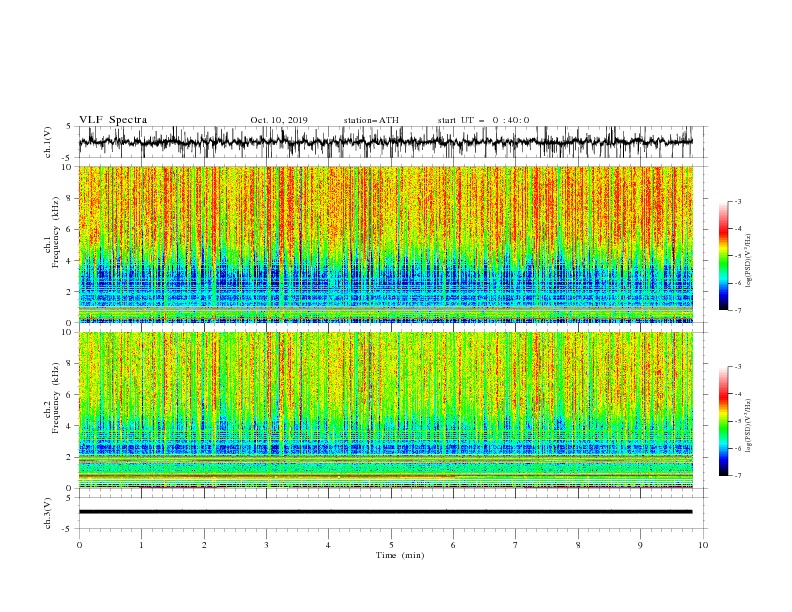Click inside the ch.2 spectrogram panel
The height and width of the screenshot is (612, 792).
pyautogui.click(x=385, y=410)
